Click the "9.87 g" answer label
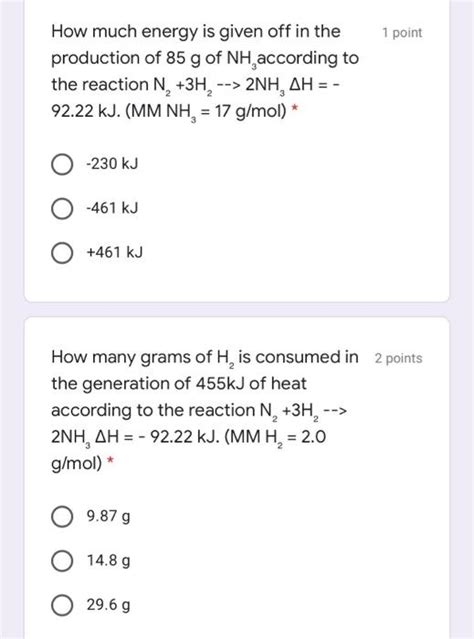Image resolution: width=474 pixels, height=639 pixels. [108, 516]
